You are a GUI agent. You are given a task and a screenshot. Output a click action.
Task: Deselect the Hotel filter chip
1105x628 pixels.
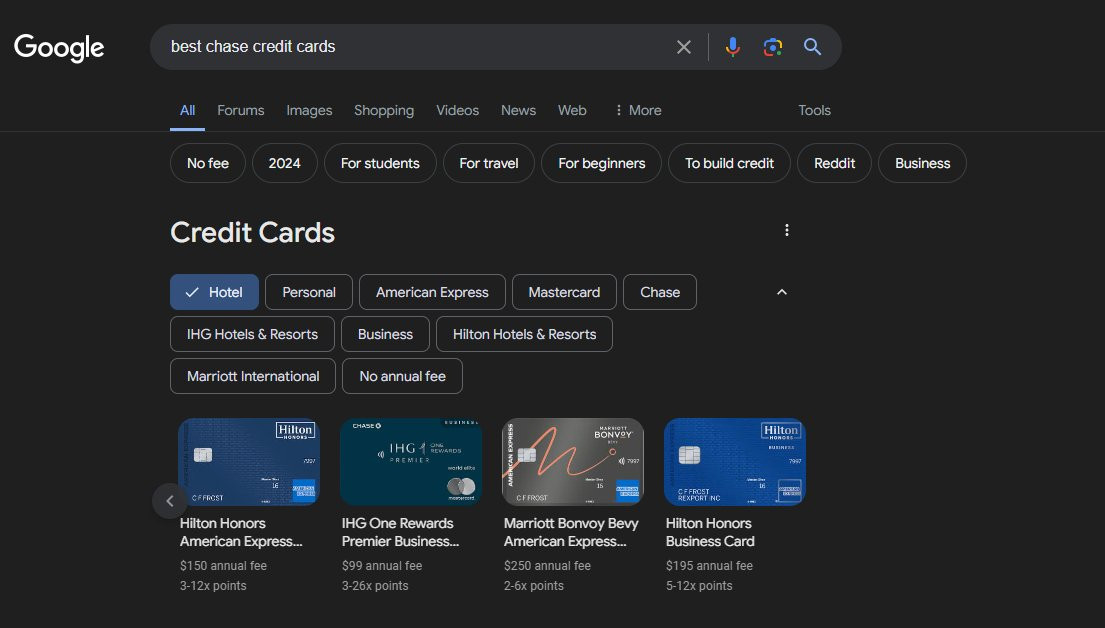click(x=214, y=292)
